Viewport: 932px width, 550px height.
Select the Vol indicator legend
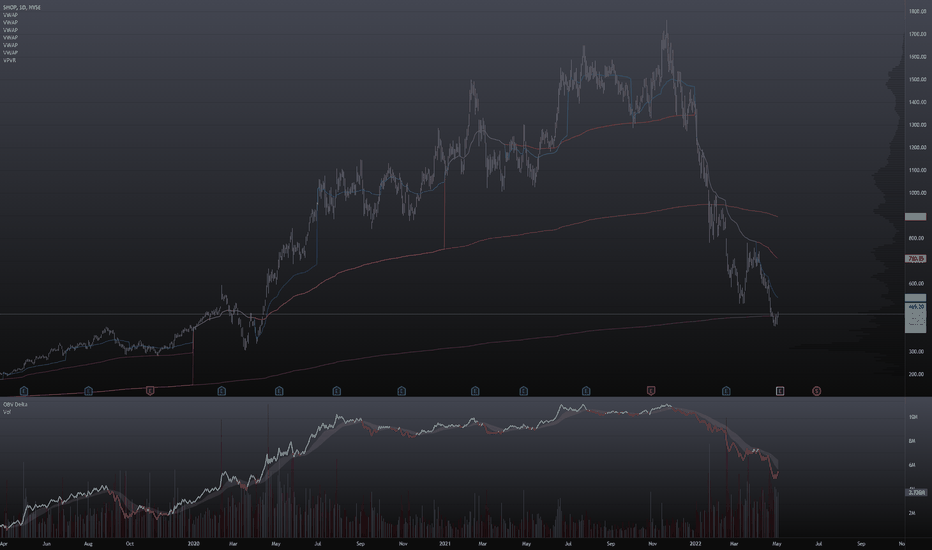(x=7, y=411)
